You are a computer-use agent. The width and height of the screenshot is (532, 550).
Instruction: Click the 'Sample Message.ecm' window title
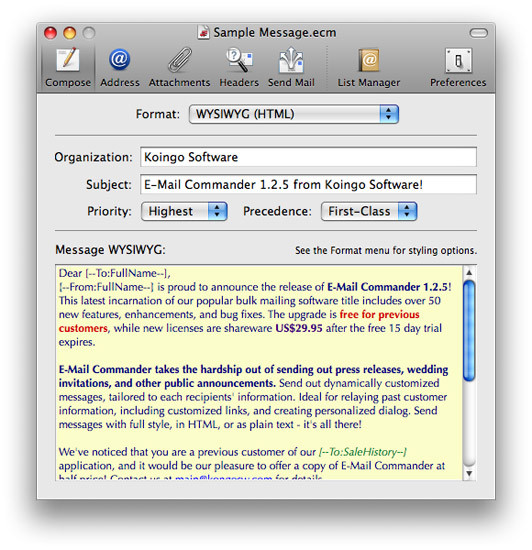click(x=275, y=33)
